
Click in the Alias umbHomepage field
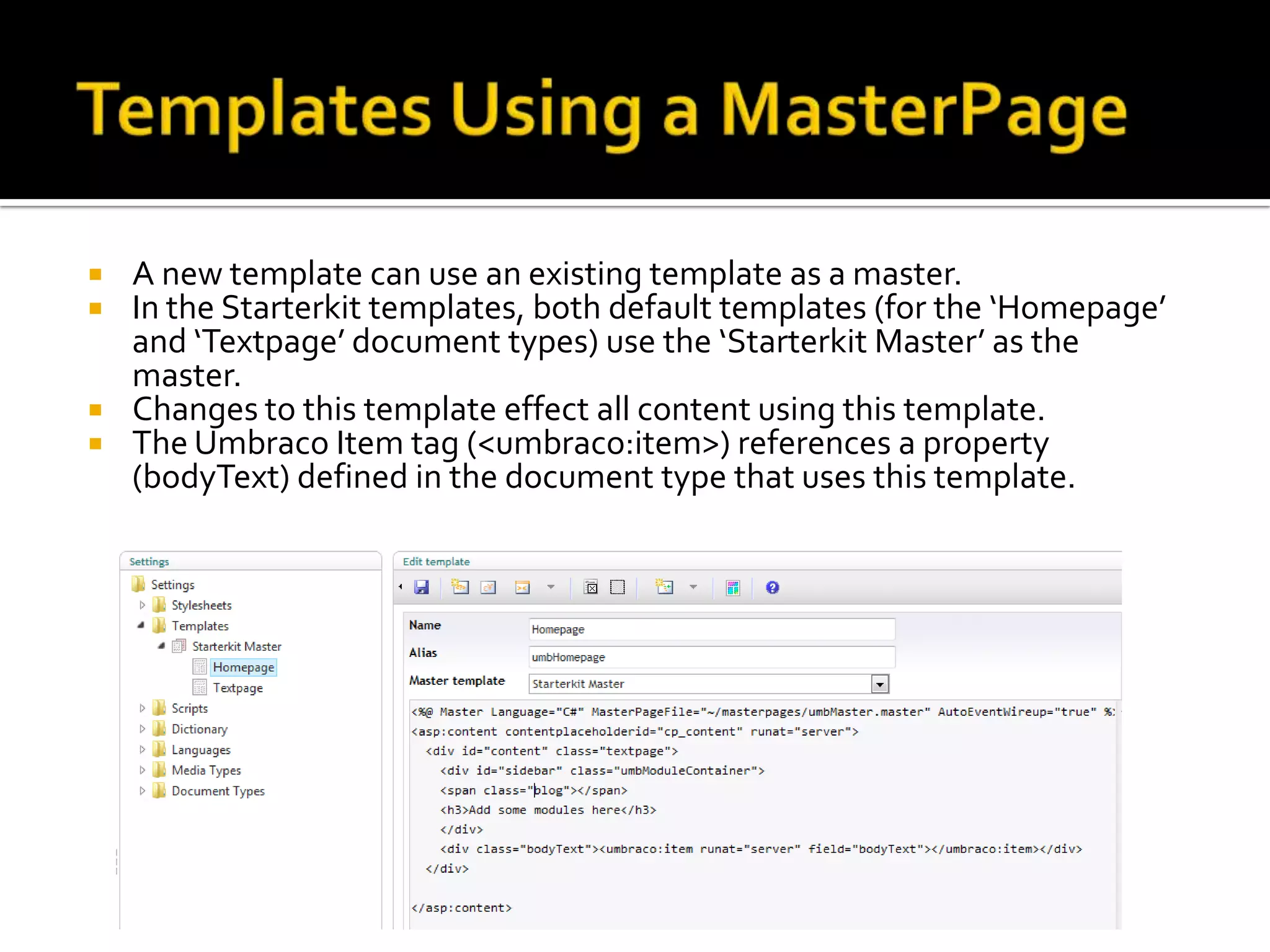click(711, 657)
